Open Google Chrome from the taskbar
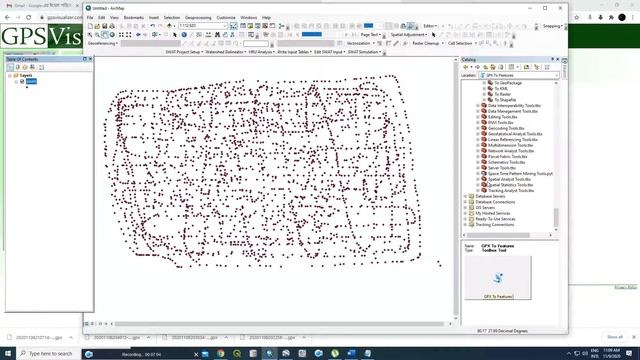The width and height of the screenshot is (640, 360). 221,353
